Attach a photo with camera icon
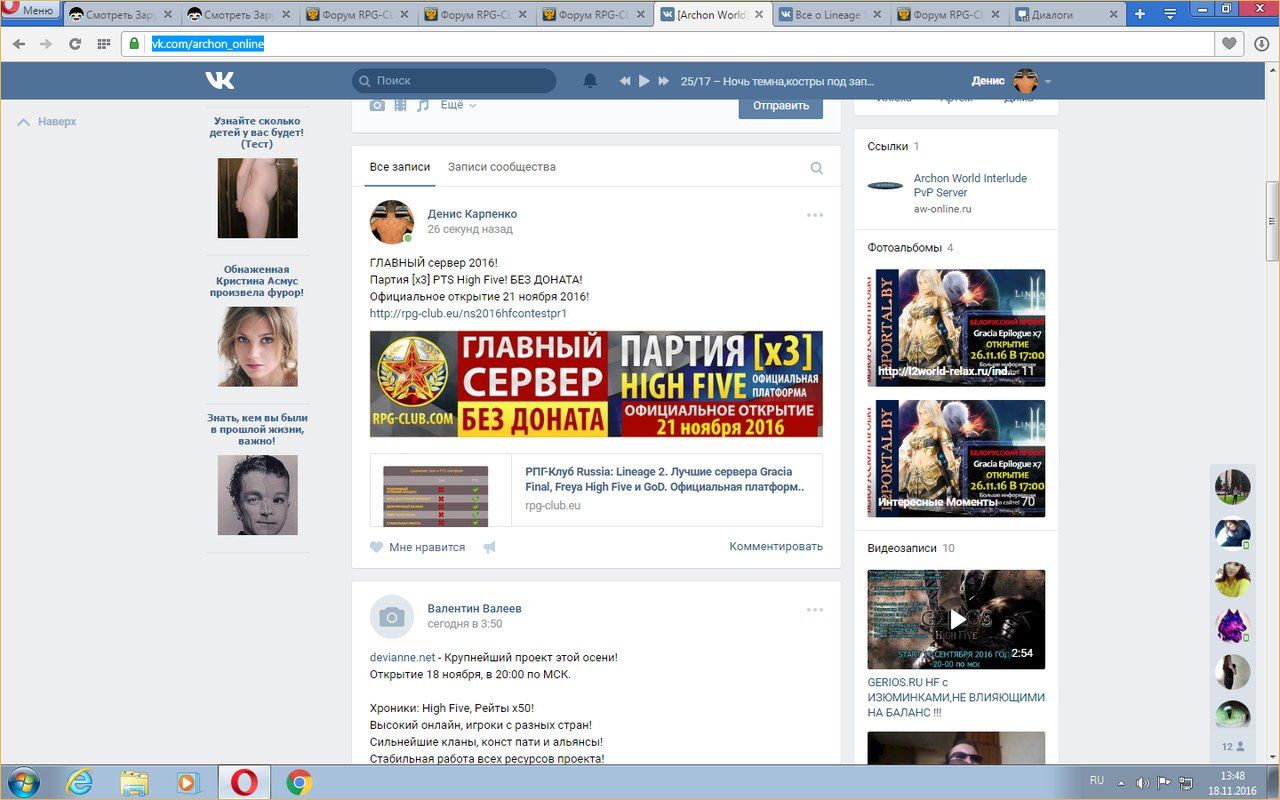Image resolution: width=1280 pixels, height=800 pixels. (x=377, y=104)
